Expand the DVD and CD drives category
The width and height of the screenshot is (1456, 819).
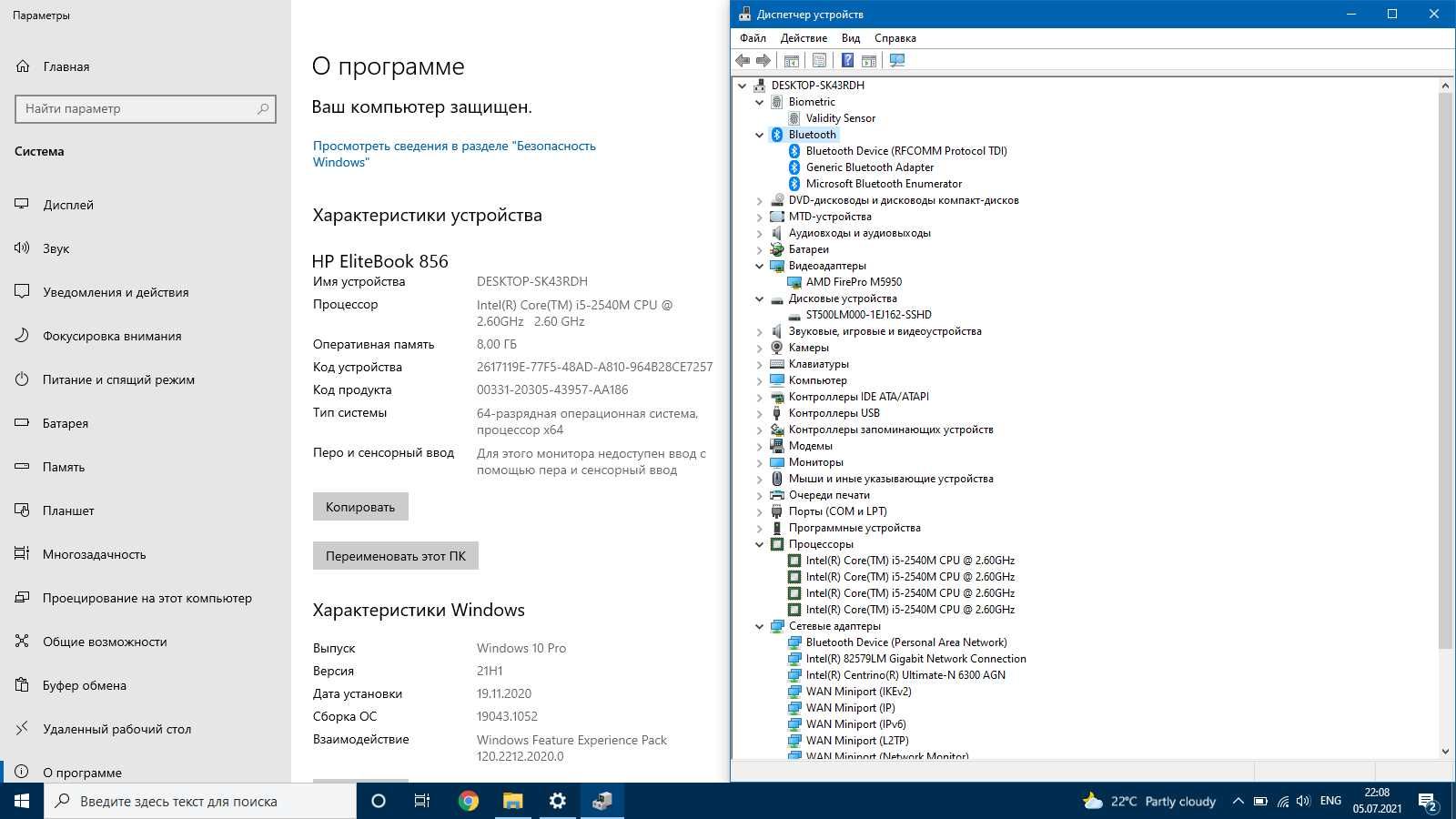click(760, 200)
